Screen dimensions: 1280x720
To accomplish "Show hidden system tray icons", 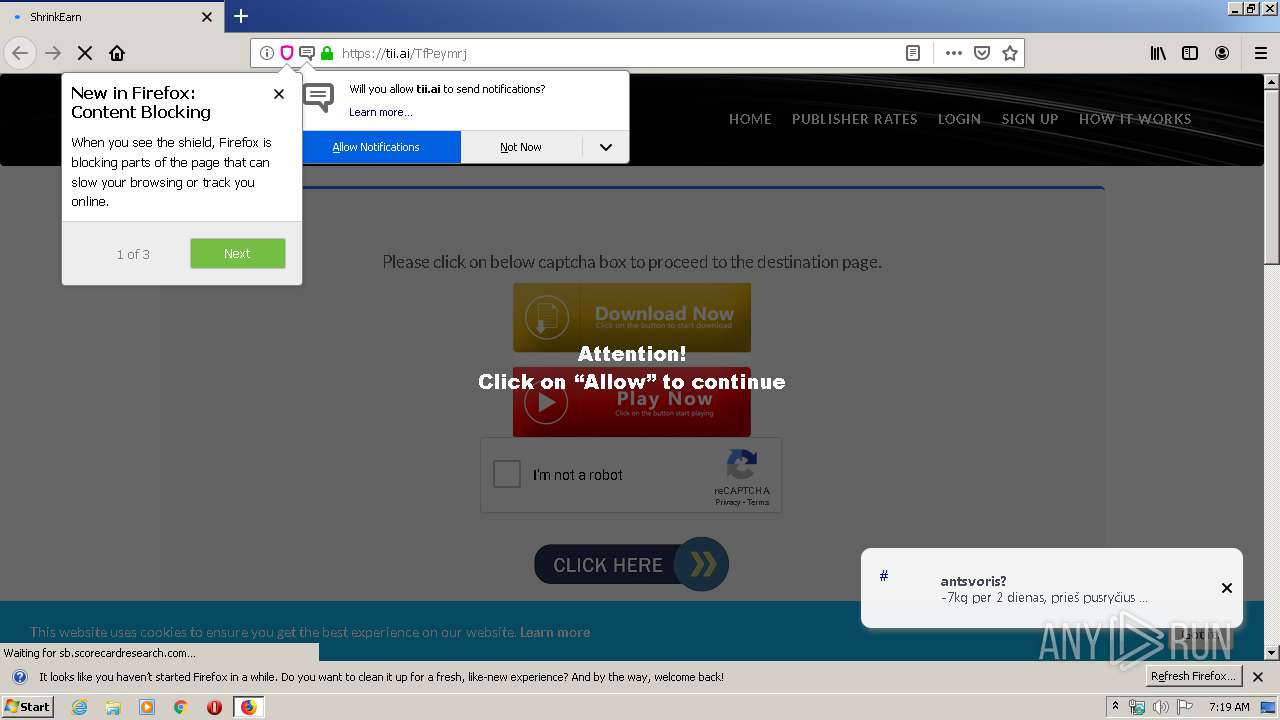I will click(1115, 706).
